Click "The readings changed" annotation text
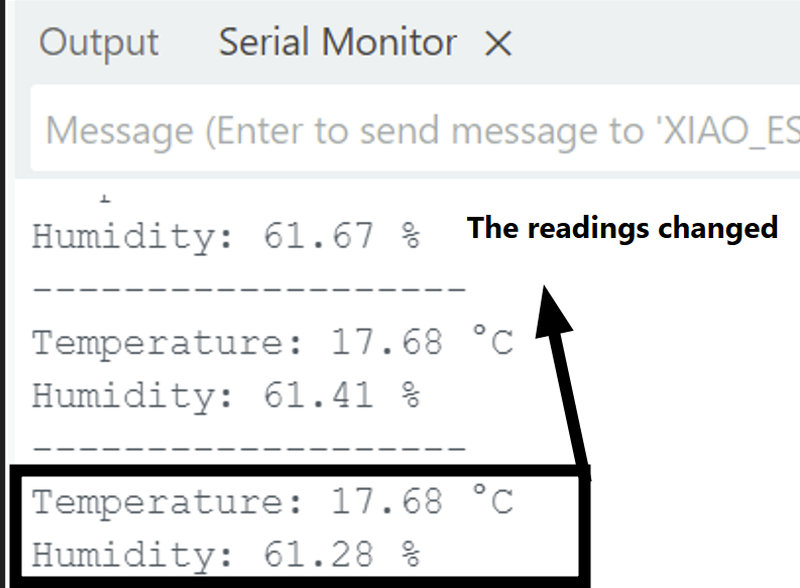This screenshot has height=588, width=800. (622, 228)
